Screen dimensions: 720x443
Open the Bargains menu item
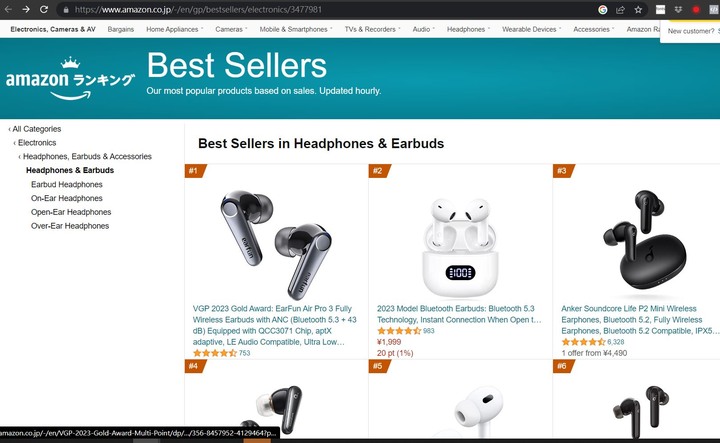point(121,29)
